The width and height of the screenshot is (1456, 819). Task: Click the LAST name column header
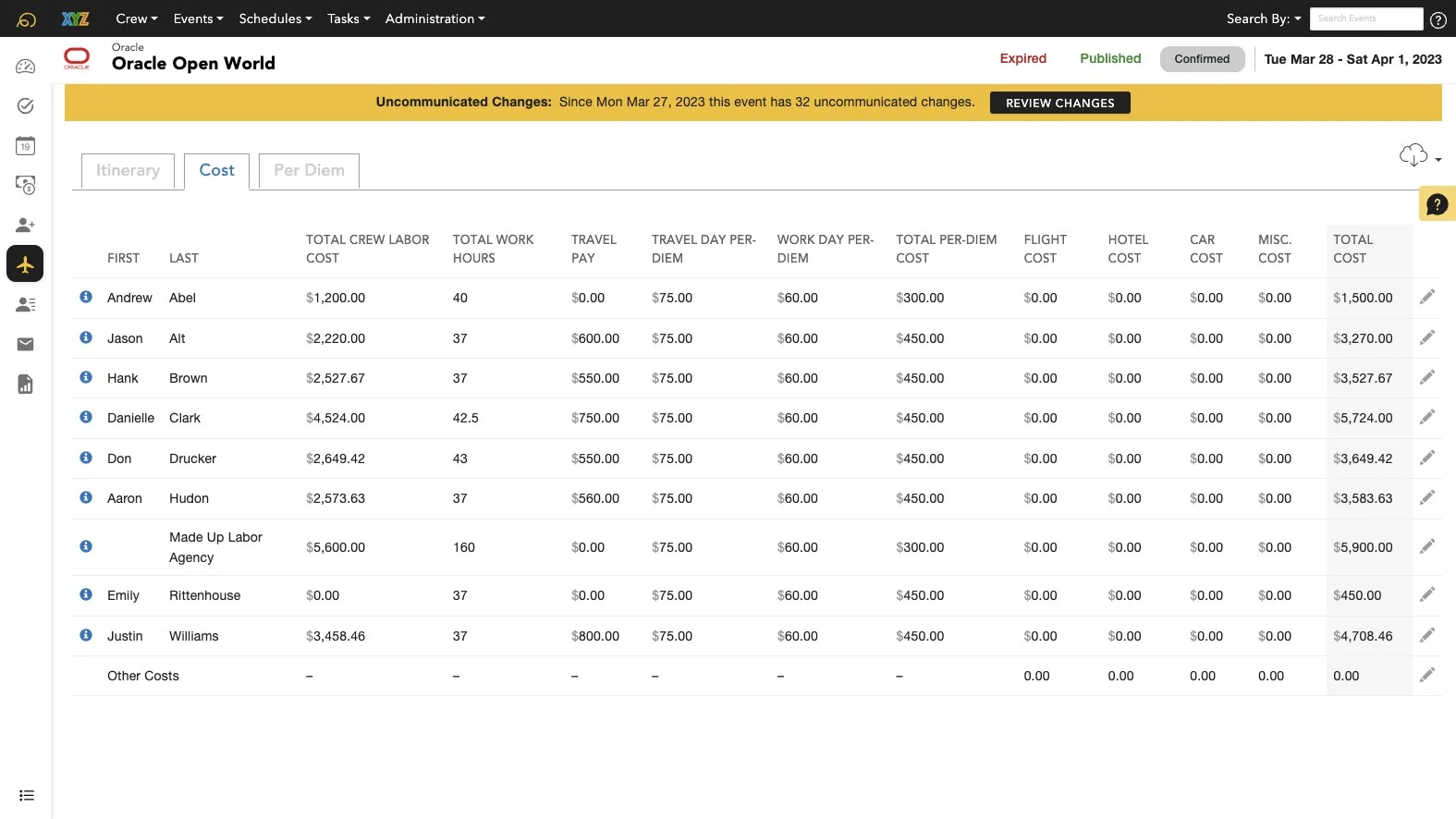point(184,258)
